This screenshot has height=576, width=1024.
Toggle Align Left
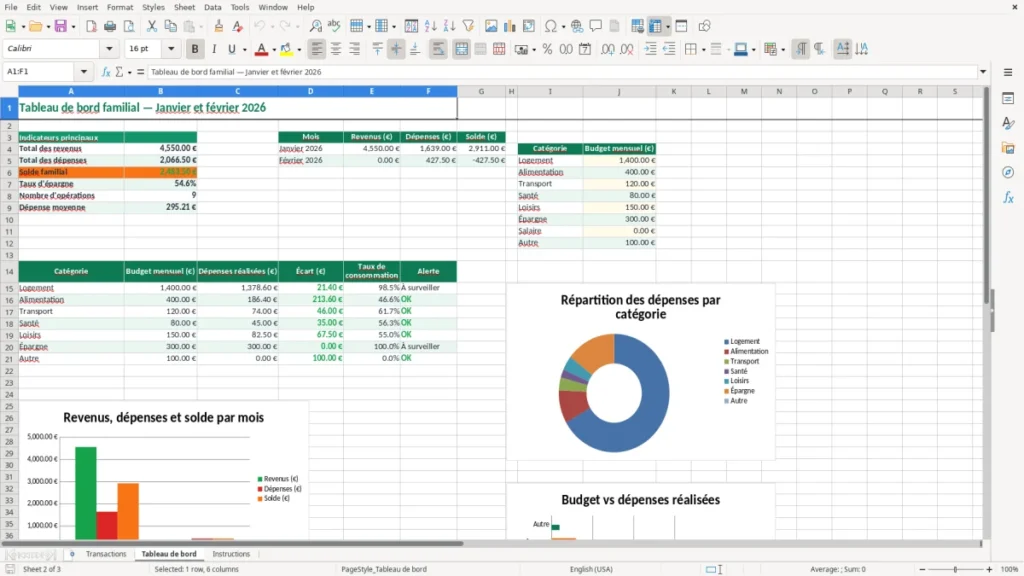pyautogui.click(x=317, y=49)
